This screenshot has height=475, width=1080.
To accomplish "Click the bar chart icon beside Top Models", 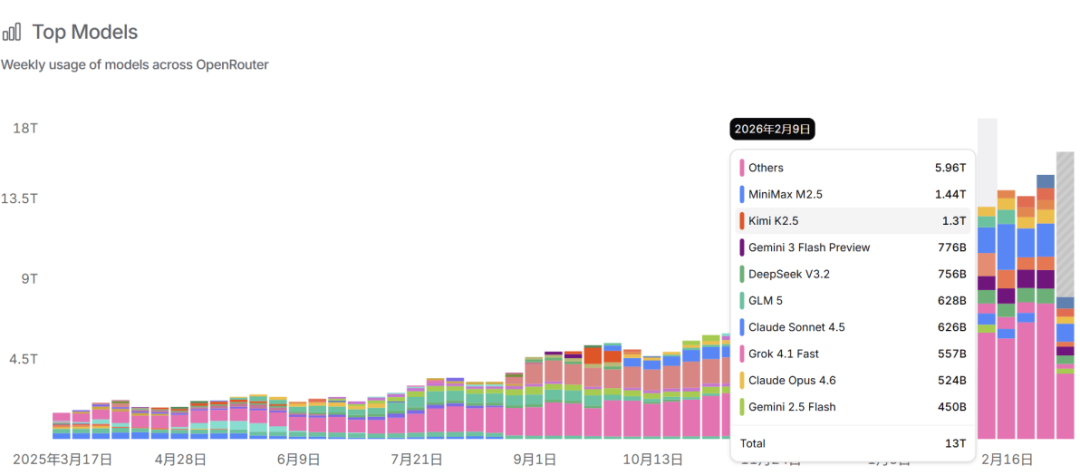I will (12, 32).
